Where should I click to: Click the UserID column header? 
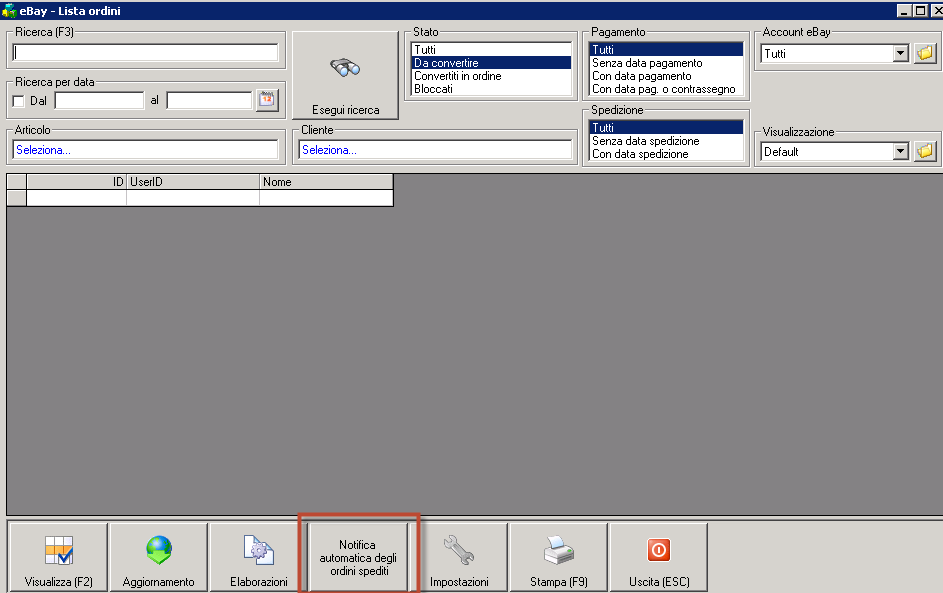pyautogui.click(x=193, y=182)
